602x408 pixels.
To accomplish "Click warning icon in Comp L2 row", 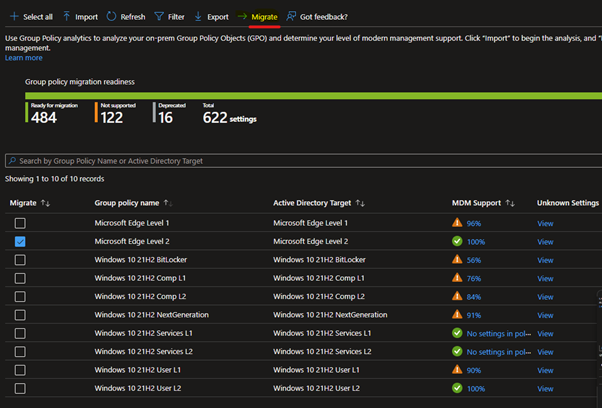I will point(457,296).
